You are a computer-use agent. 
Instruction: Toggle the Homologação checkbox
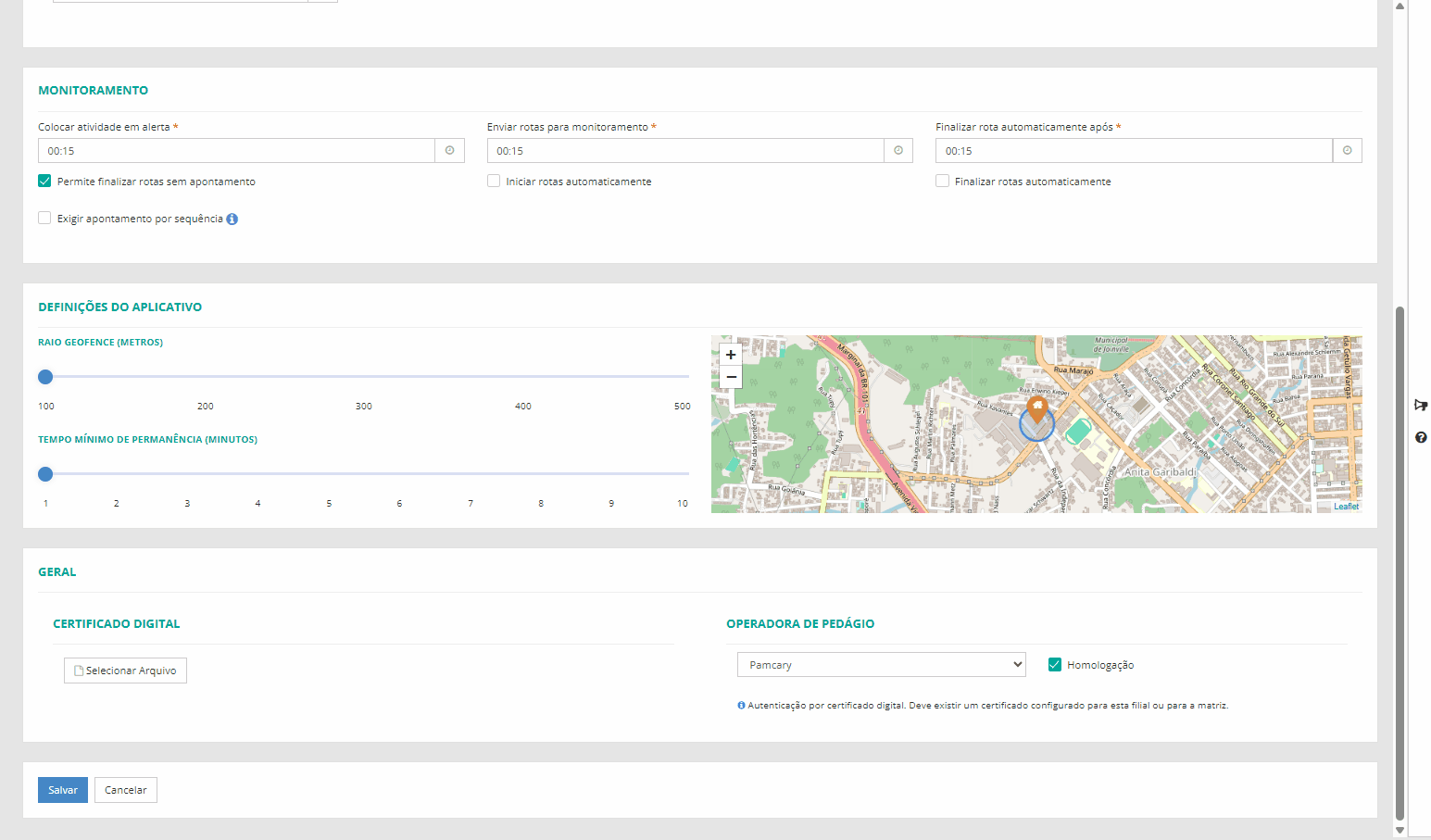pyautogui.click(x=1054, y=665)
